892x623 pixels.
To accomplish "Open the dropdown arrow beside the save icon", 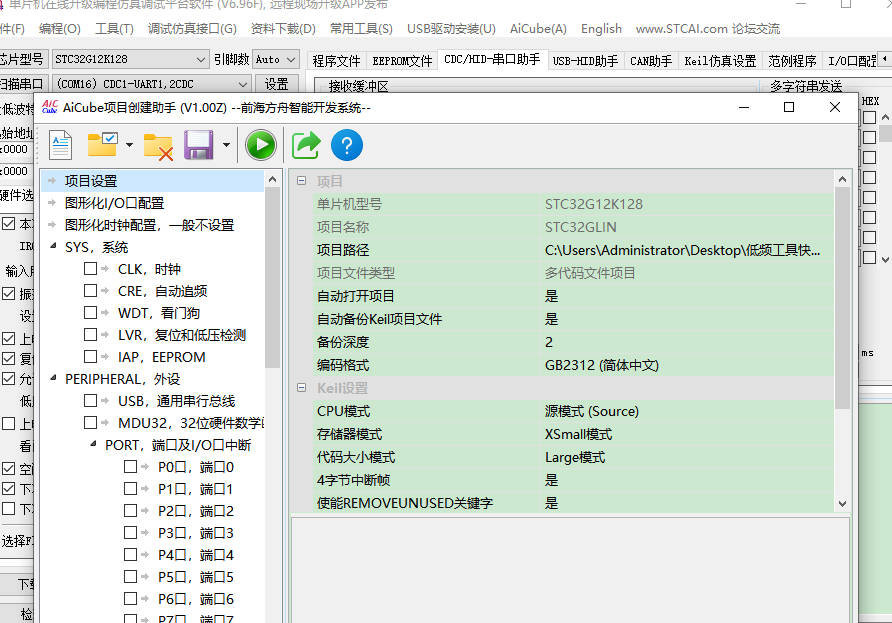I will [x=226, y=146].
